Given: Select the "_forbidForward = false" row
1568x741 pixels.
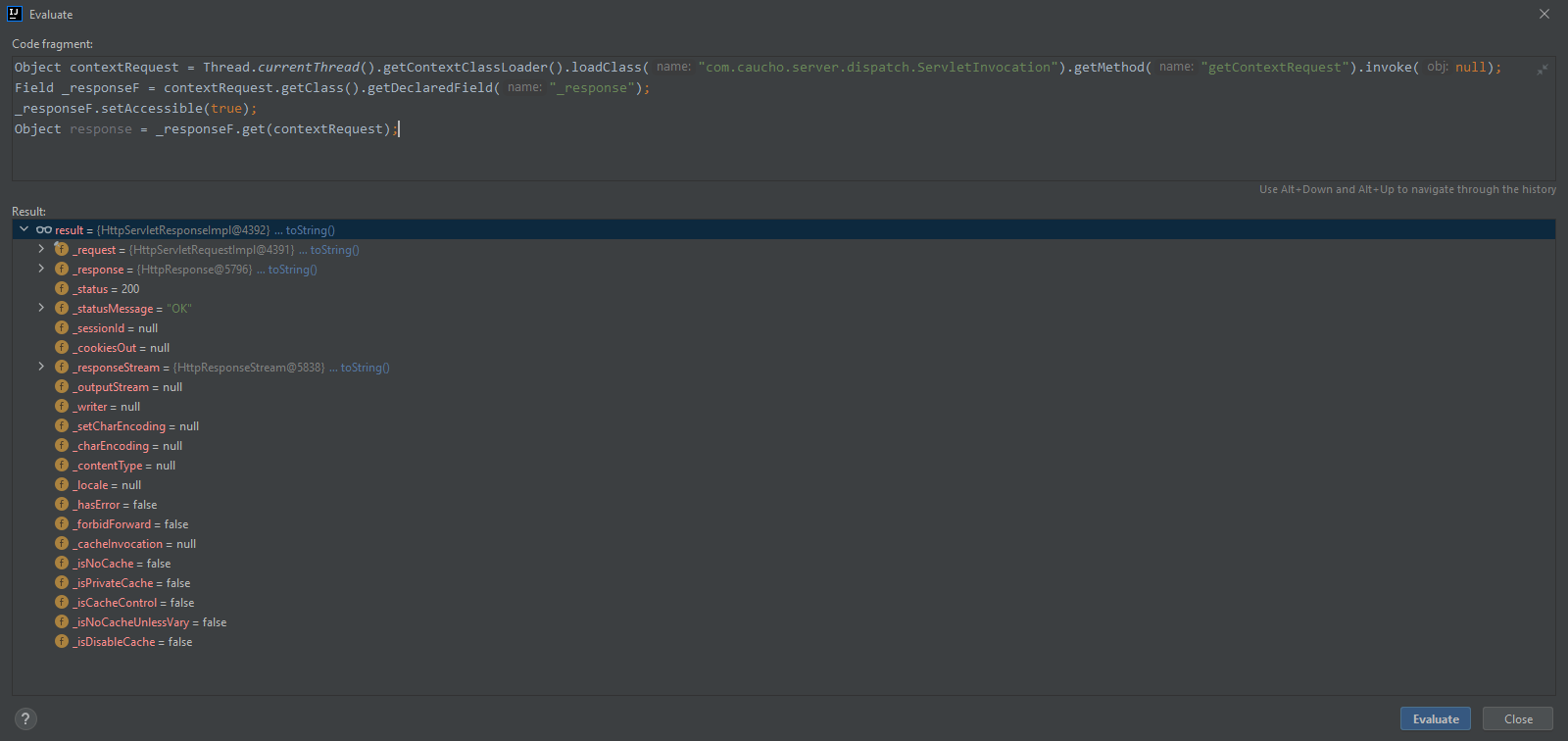Looking at the screenshot, I should (784, 524).
